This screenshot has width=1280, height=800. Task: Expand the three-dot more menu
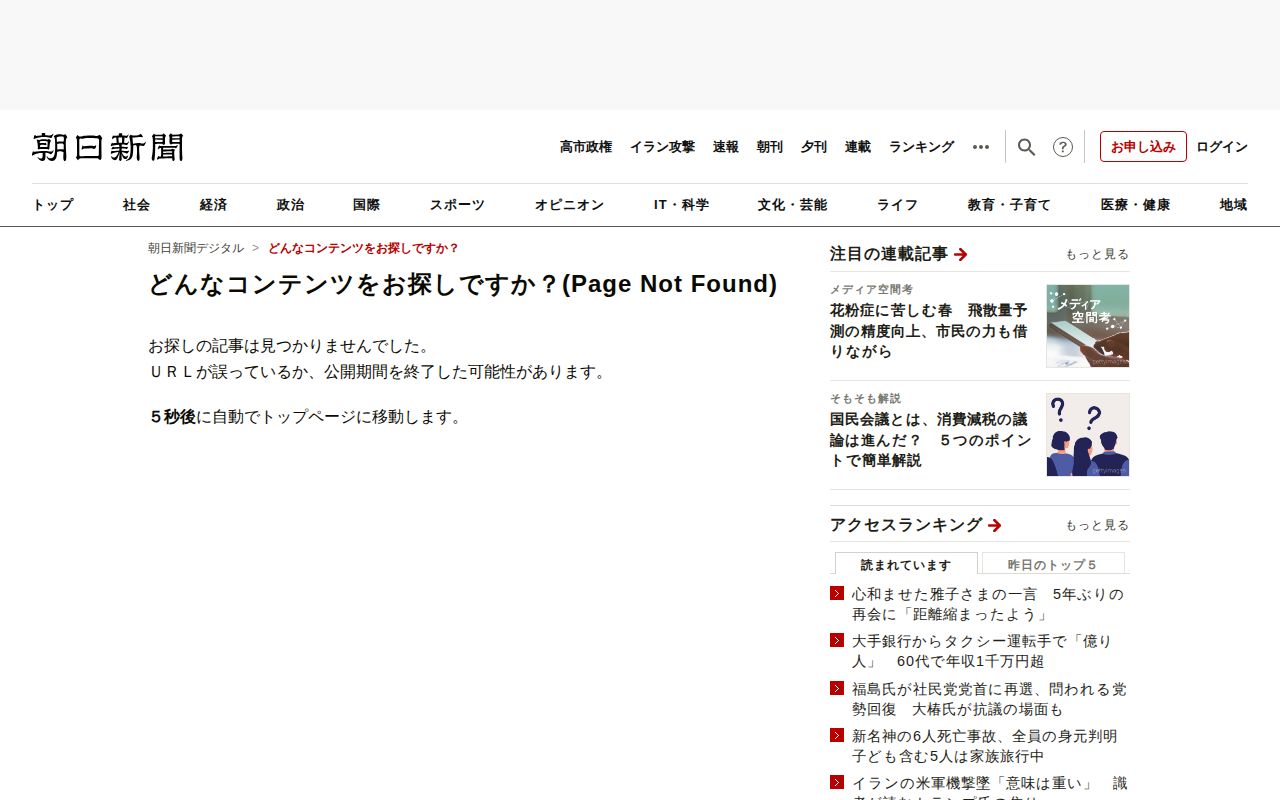coord(981,147)
